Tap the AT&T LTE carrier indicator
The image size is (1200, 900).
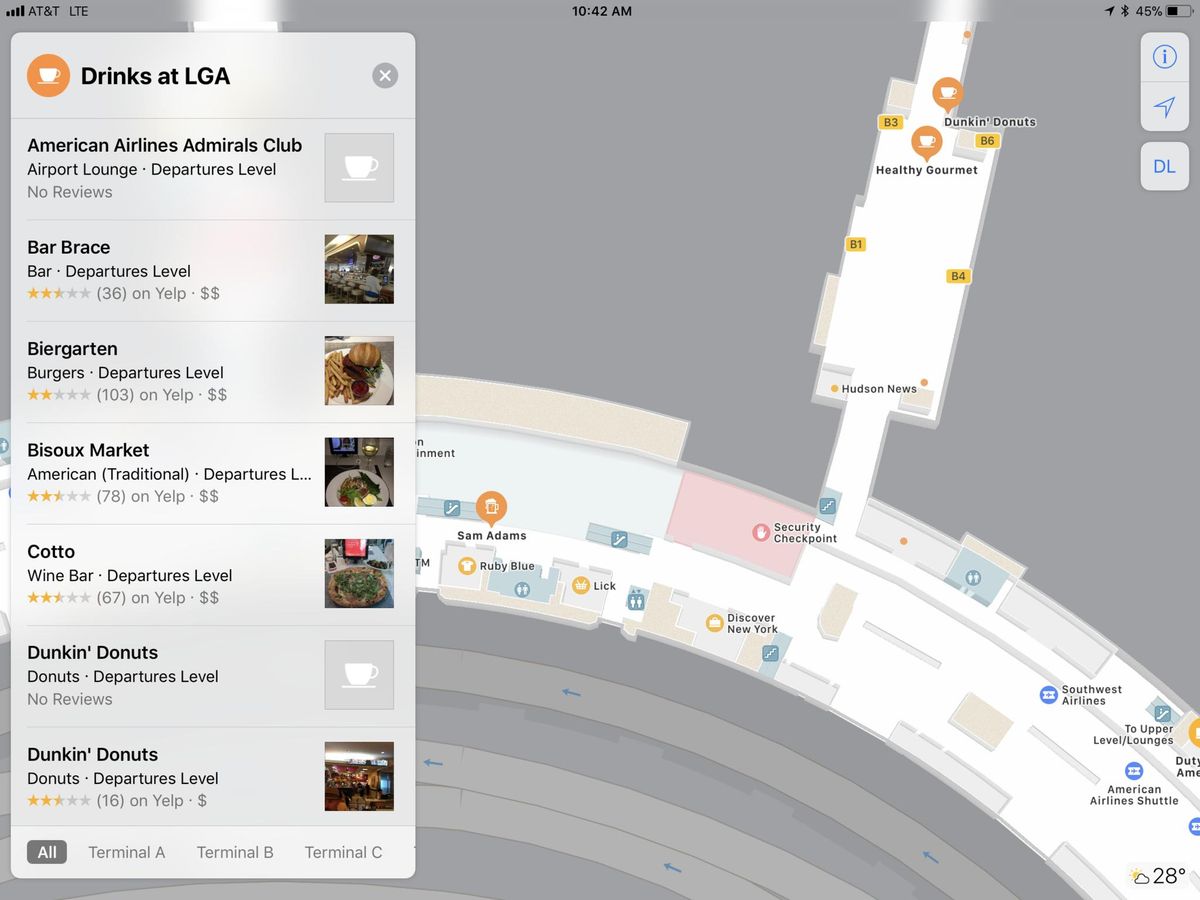tap(47, 11)
